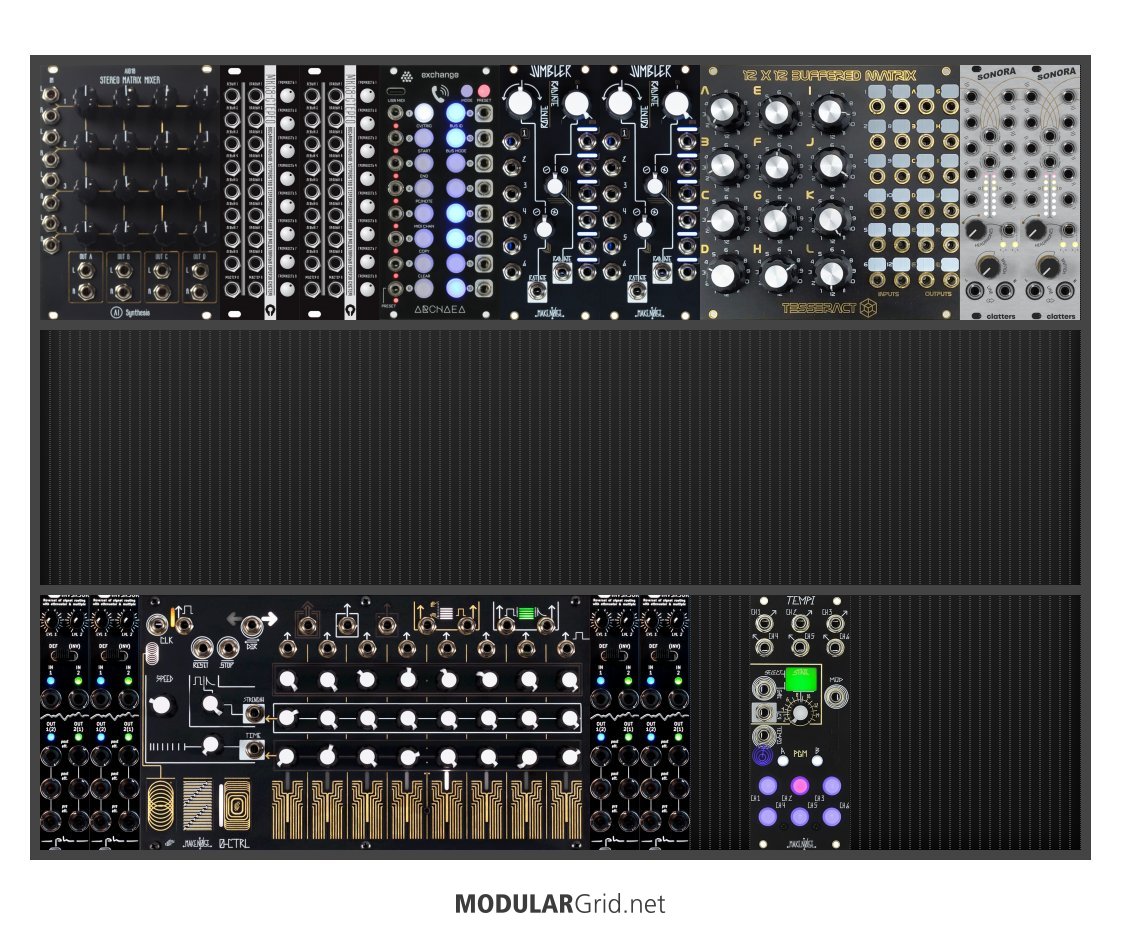Click the PGM B button on TEMPI

[817, 761]
